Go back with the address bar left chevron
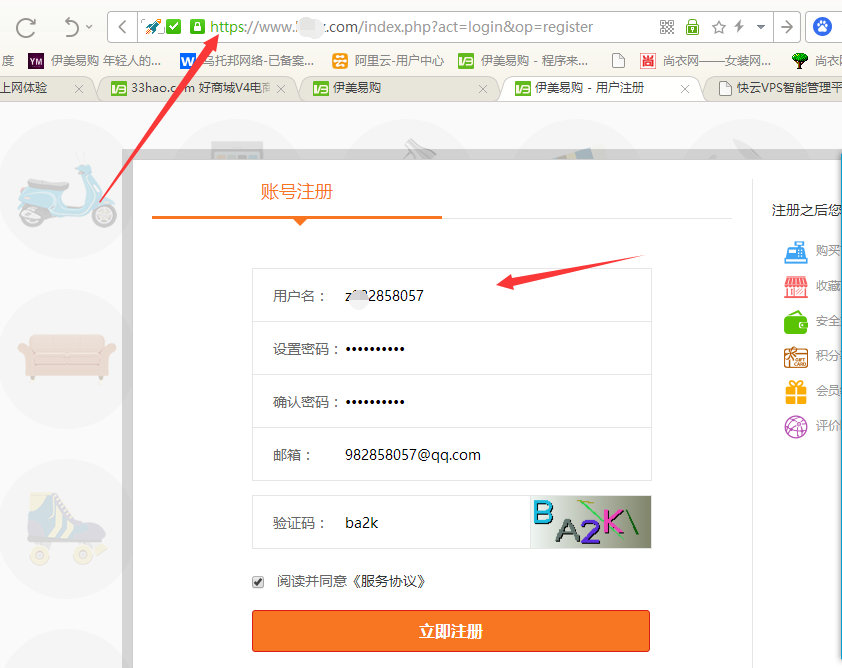 (122, 27)
